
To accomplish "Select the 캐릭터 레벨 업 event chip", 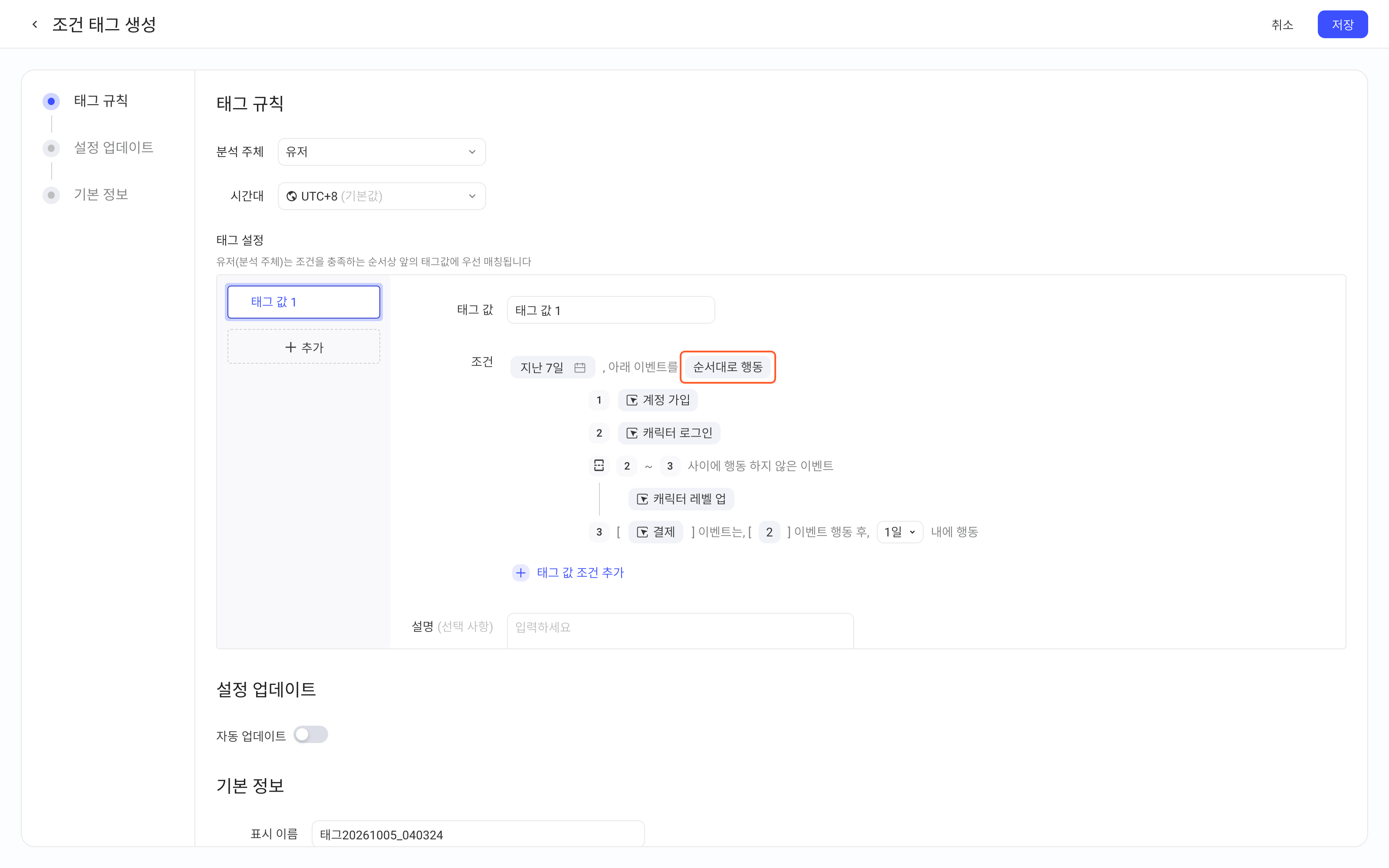I will [x=681, y=499].
